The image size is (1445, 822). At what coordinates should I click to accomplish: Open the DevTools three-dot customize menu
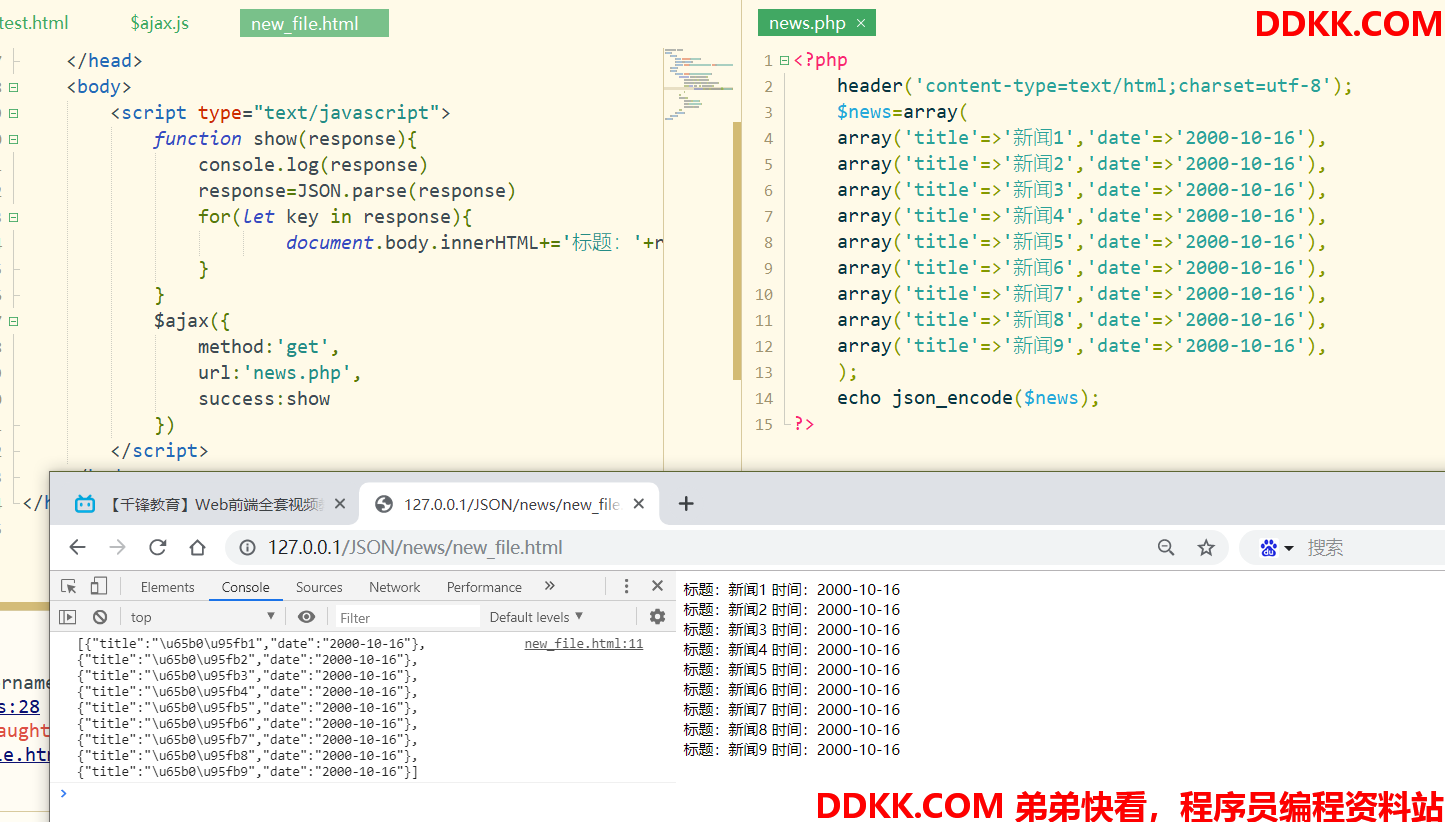(626, 586)
